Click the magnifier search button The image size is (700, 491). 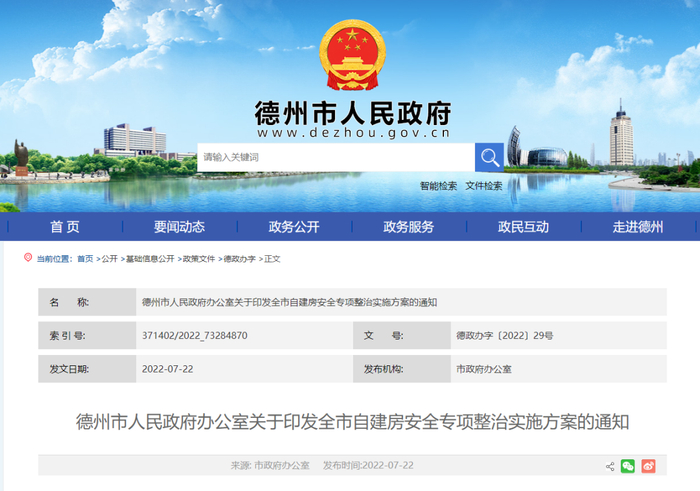489,157
